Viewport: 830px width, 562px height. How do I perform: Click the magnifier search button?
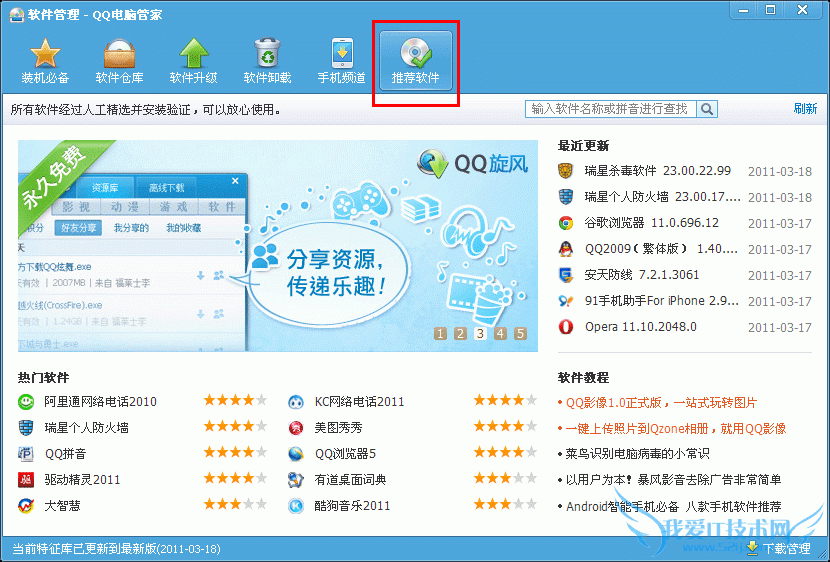[x=707, y=109]
